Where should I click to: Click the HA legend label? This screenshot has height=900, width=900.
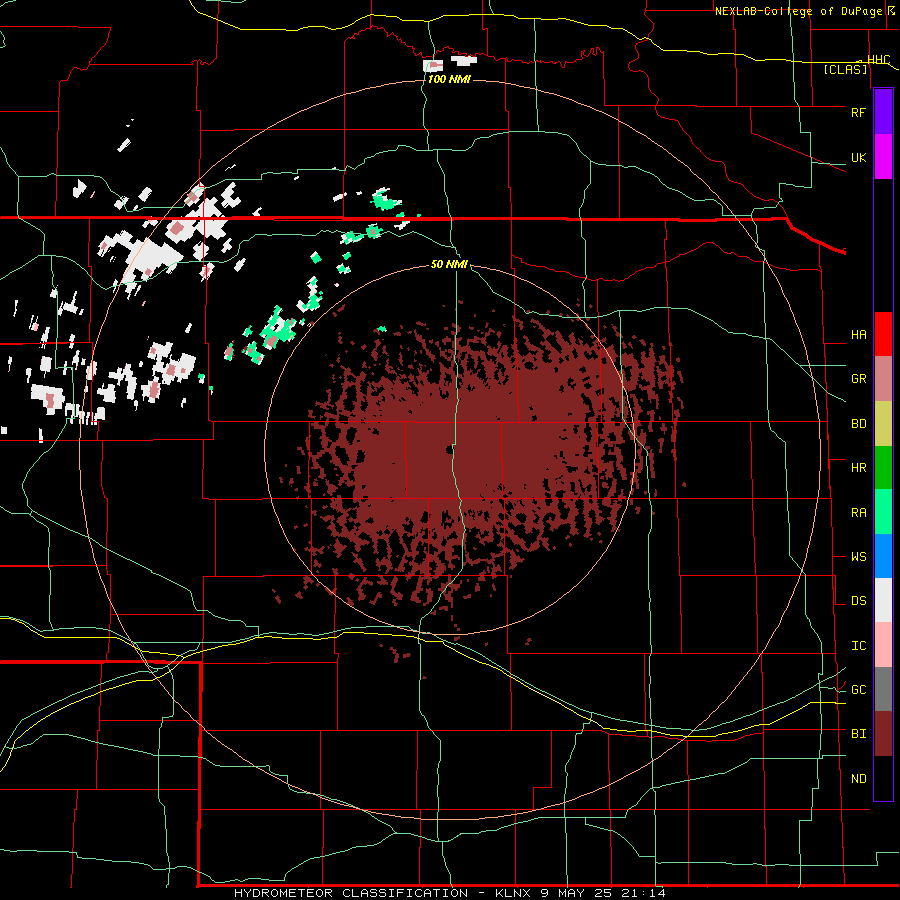(x=858, y=335)
